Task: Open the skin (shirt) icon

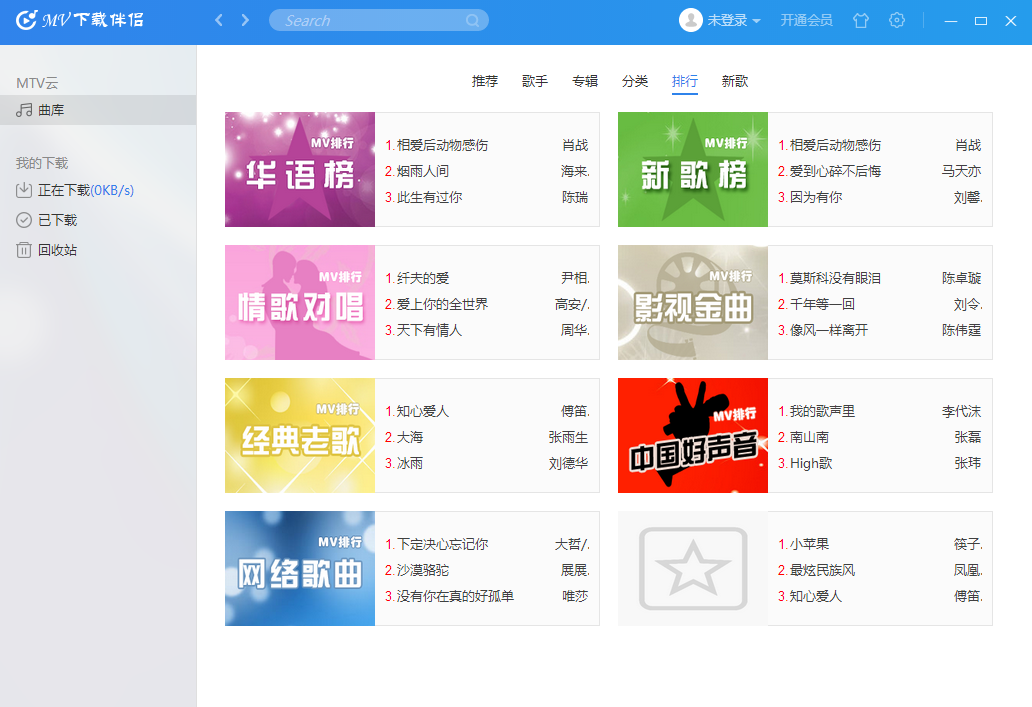Action: click(861, 20)
